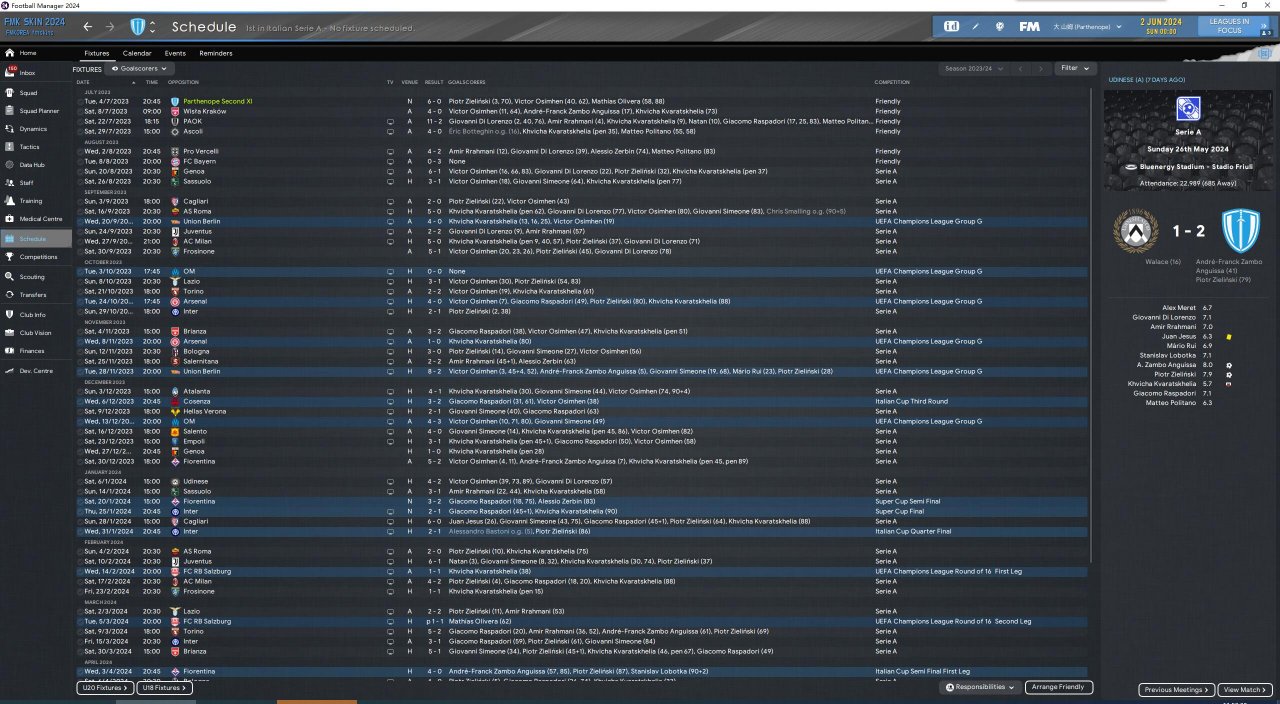
Task: Go to next season arrow
Action: tap(1043, 68)
